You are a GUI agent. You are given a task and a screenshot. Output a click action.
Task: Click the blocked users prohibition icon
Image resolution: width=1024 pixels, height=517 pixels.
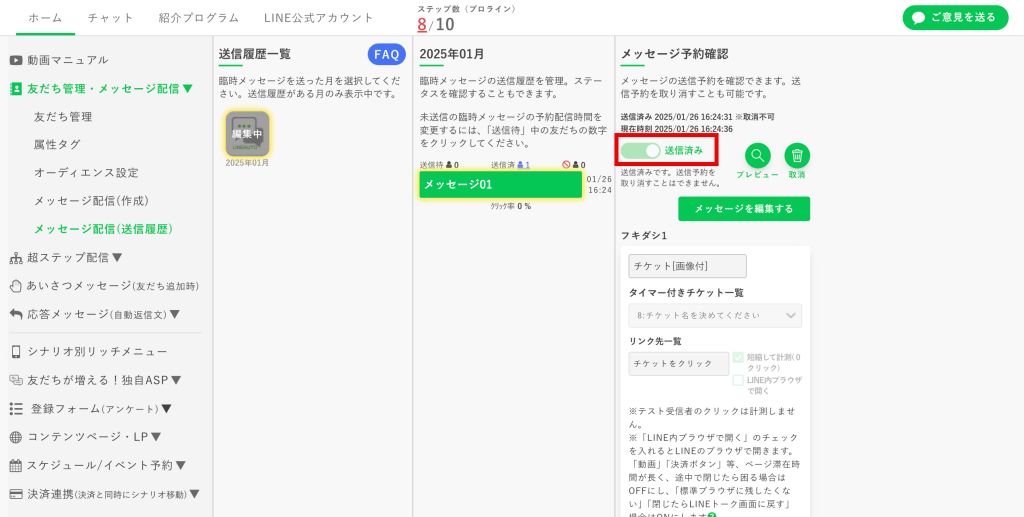point(566,165)
